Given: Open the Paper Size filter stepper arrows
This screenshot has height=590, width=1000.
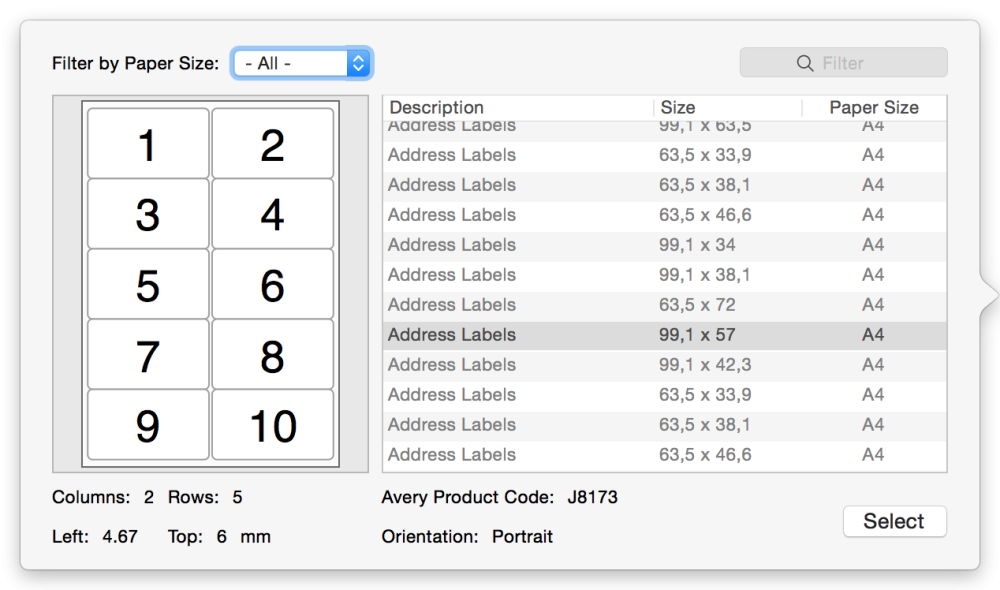Looking at the screenshot, I should tap(357, 62).
